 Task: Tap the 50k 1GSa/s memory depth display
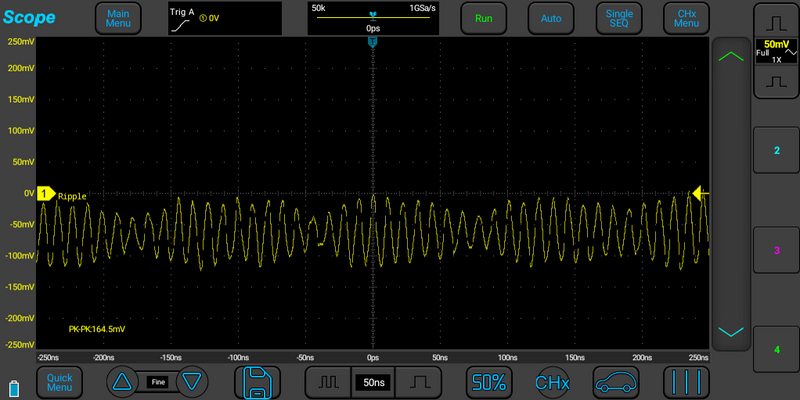372,18
